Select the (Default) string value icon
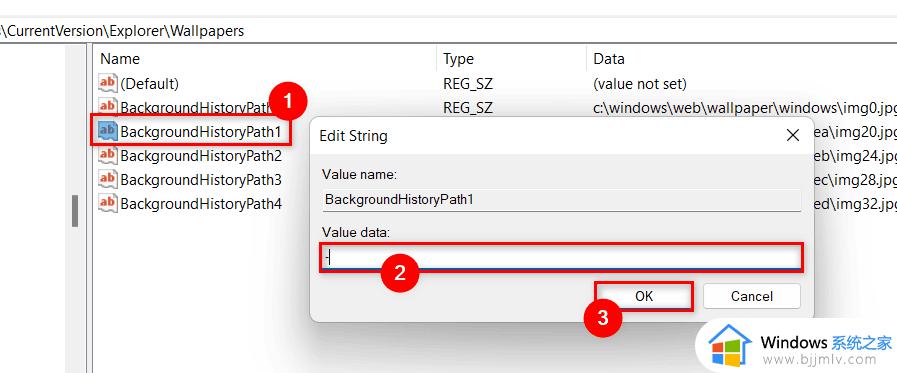897x373 pixels. coord(108,84)
